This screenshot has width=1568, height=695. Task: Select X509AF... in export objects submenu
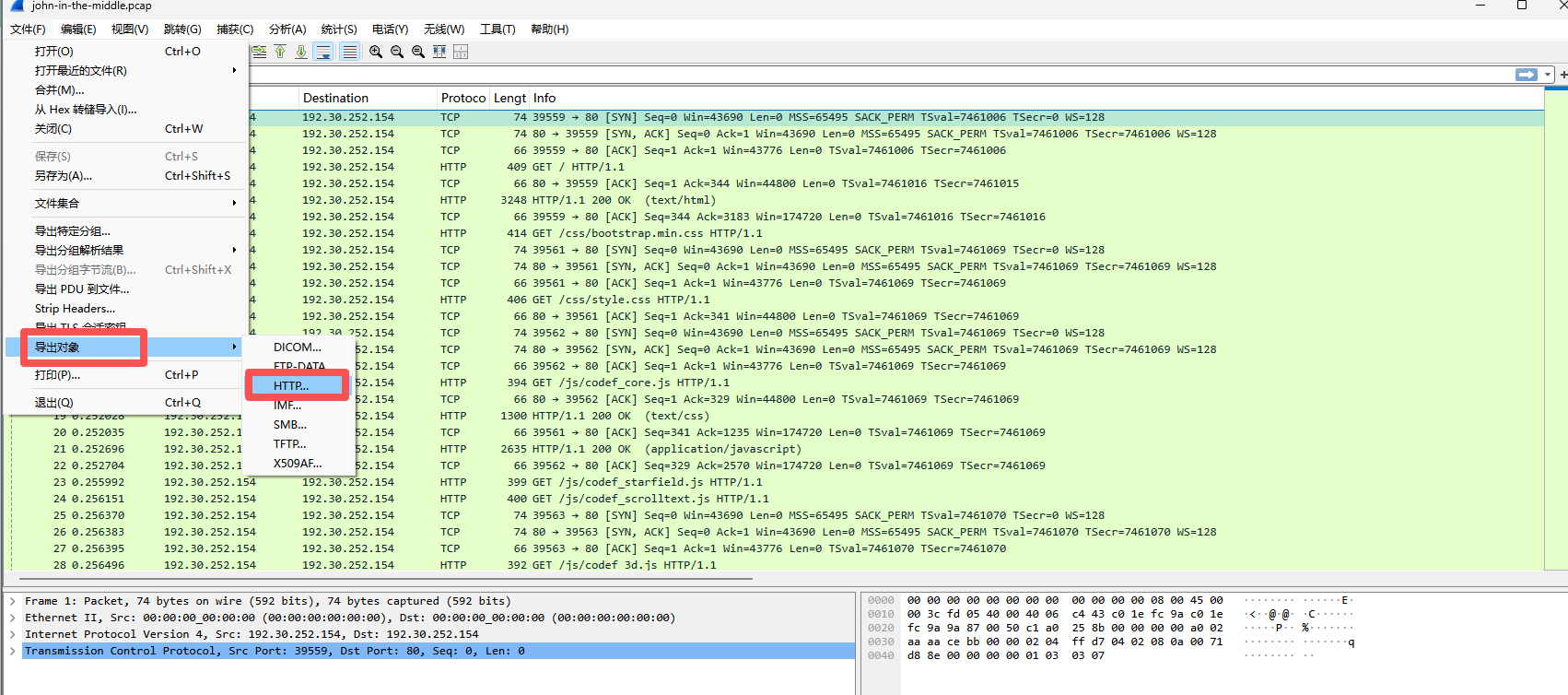(298, 464)
